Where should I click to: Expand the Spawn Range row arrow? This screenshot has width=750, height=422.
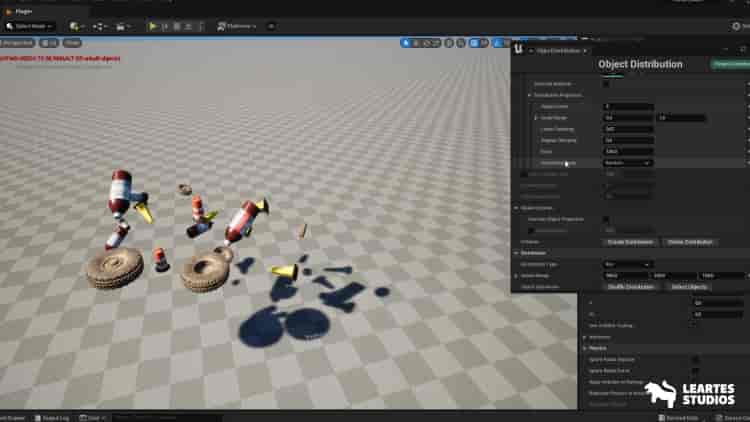click(x=517, y=276)
